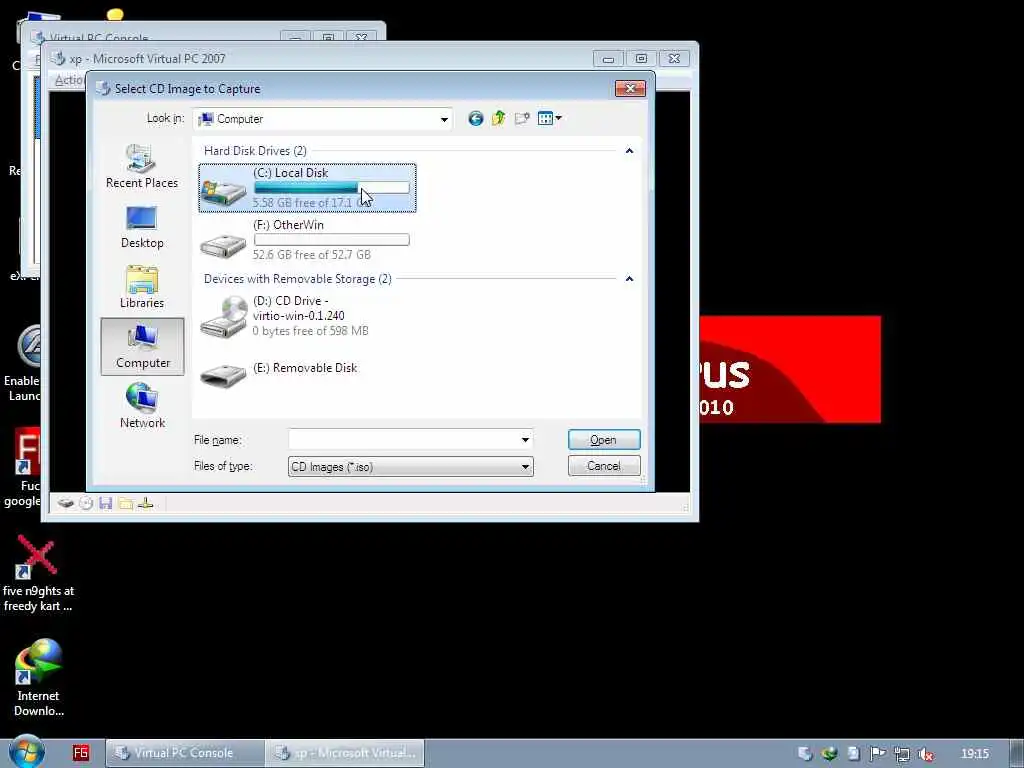Select Computer in places sidebar
The height and width of the screenshot is (768, 1024).
142,347
